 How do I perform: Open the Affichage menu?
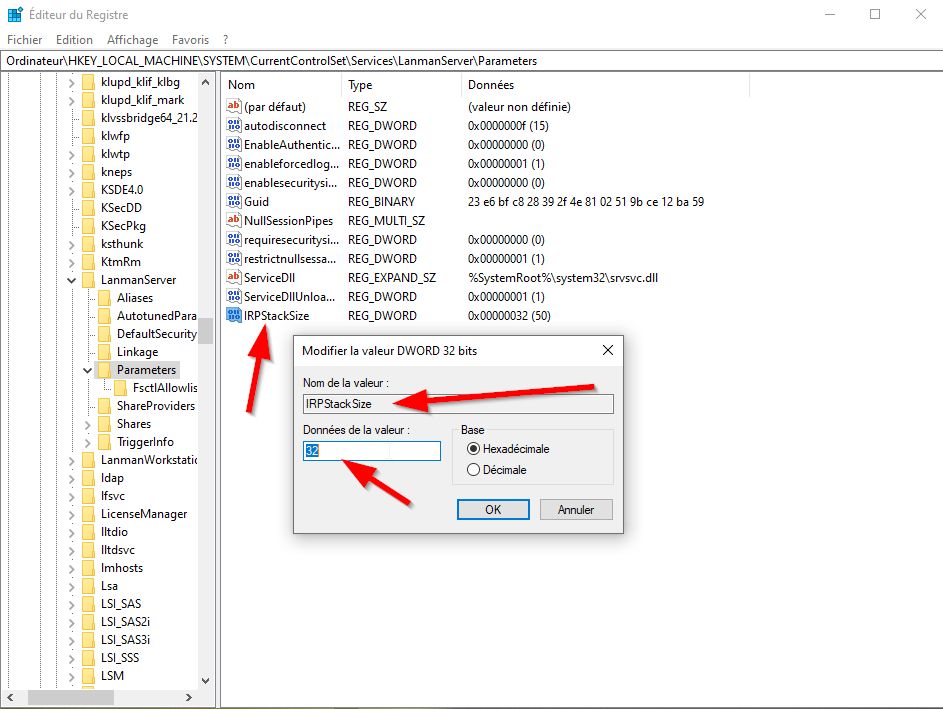[132, 40]
